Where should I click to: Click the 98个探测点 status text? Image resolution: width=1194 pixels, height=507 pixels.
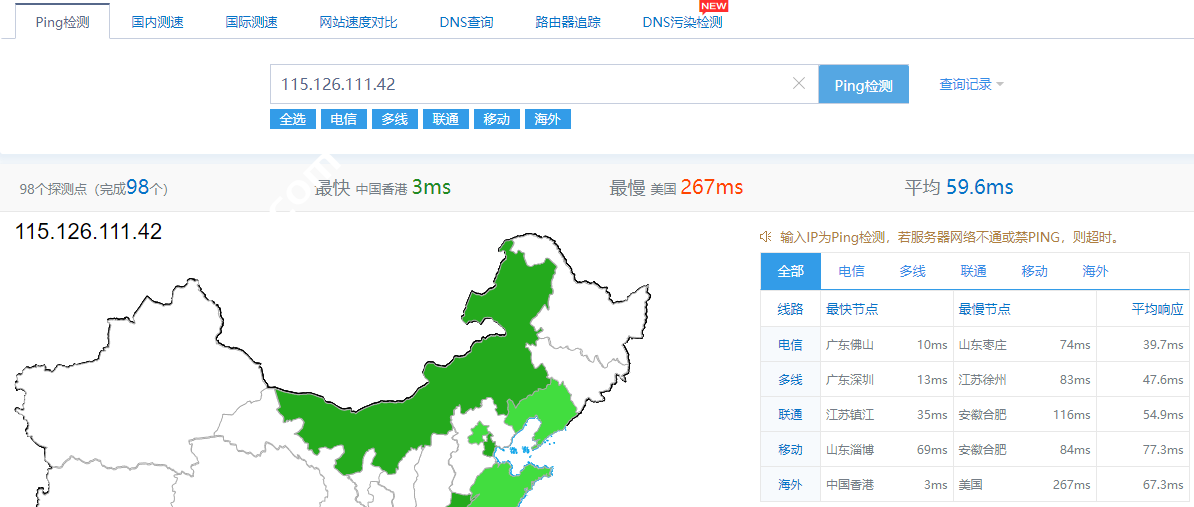(x=94, y=188)
